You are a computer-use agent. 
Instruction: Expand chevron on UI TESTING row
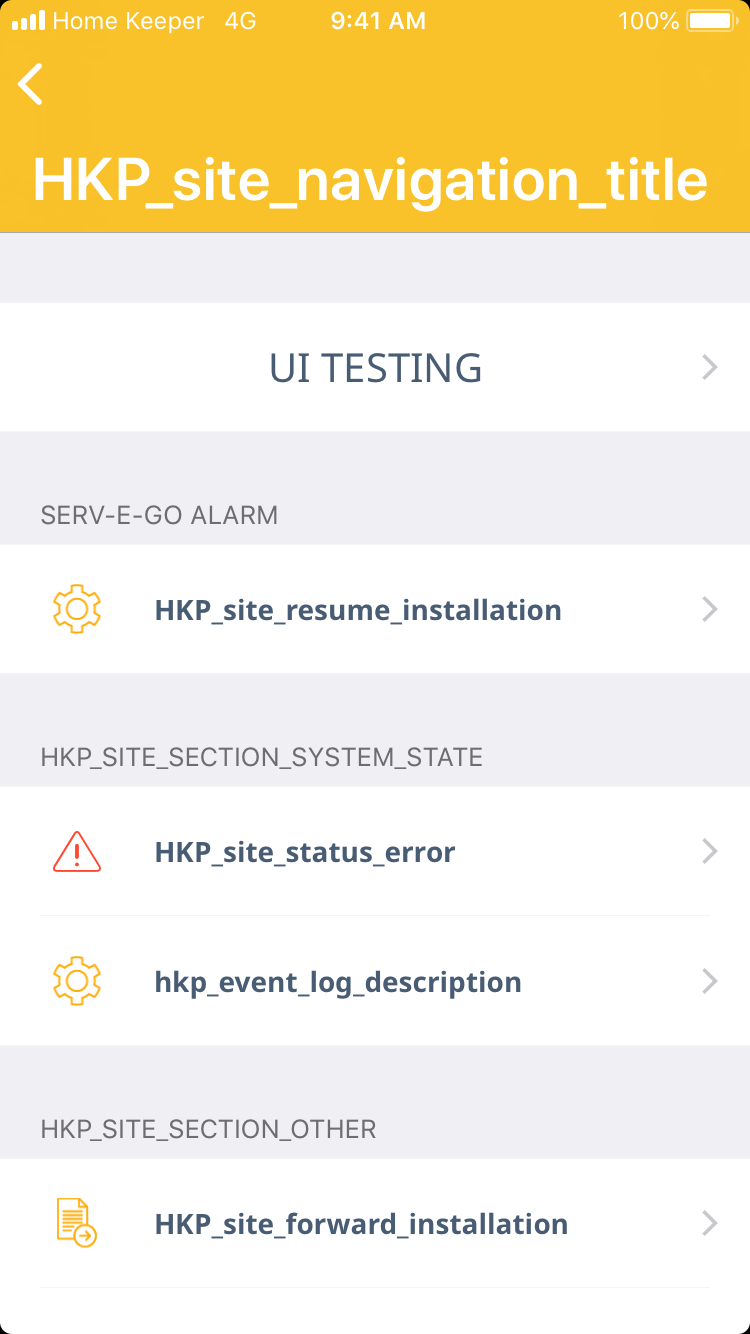coord(710,368)
